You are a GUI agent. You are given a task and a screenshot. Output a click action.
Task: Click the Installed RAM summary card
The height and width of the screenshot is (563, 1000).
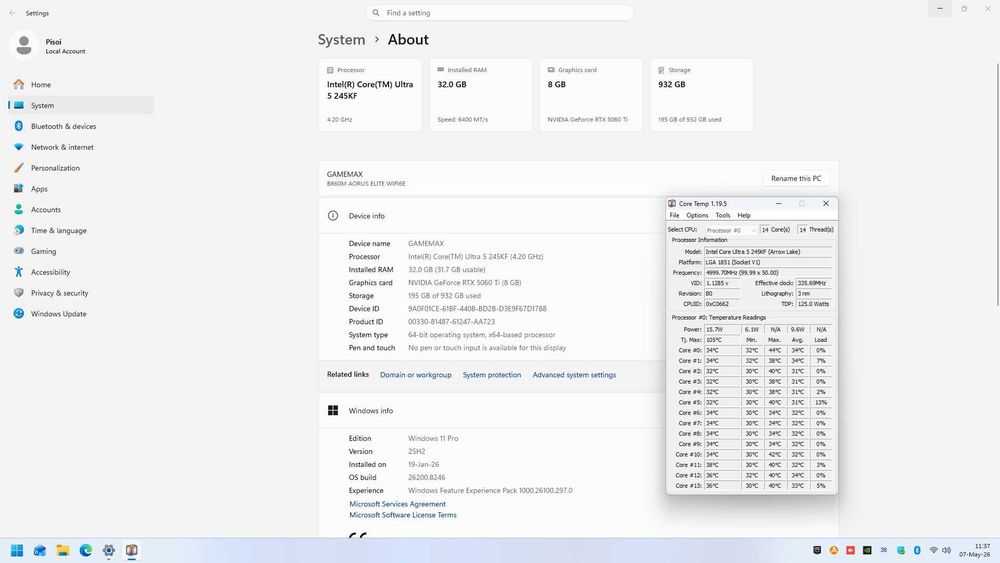point(480,95)
